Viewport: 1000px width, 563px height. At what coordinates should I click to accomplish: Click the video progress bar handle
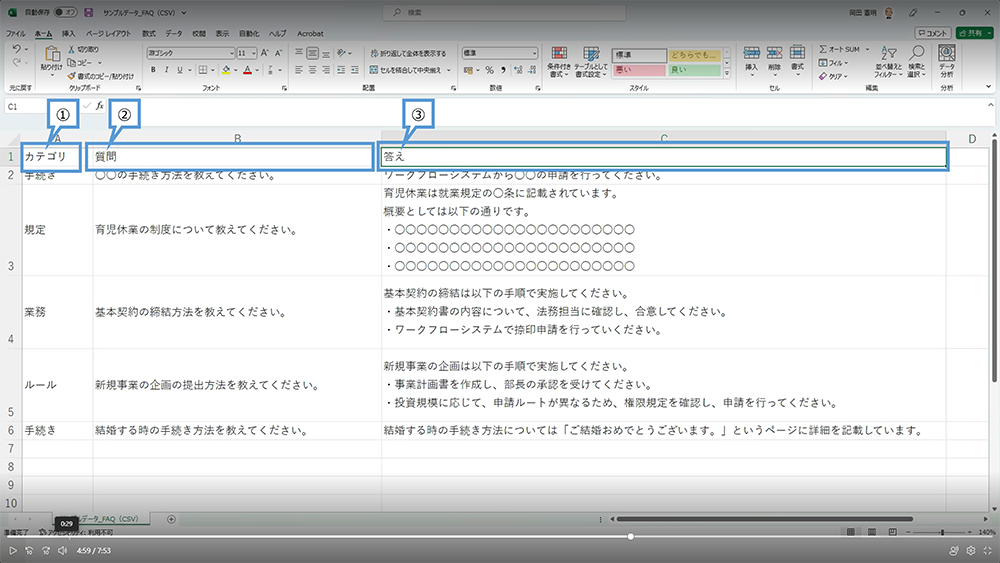click(631, 537)
